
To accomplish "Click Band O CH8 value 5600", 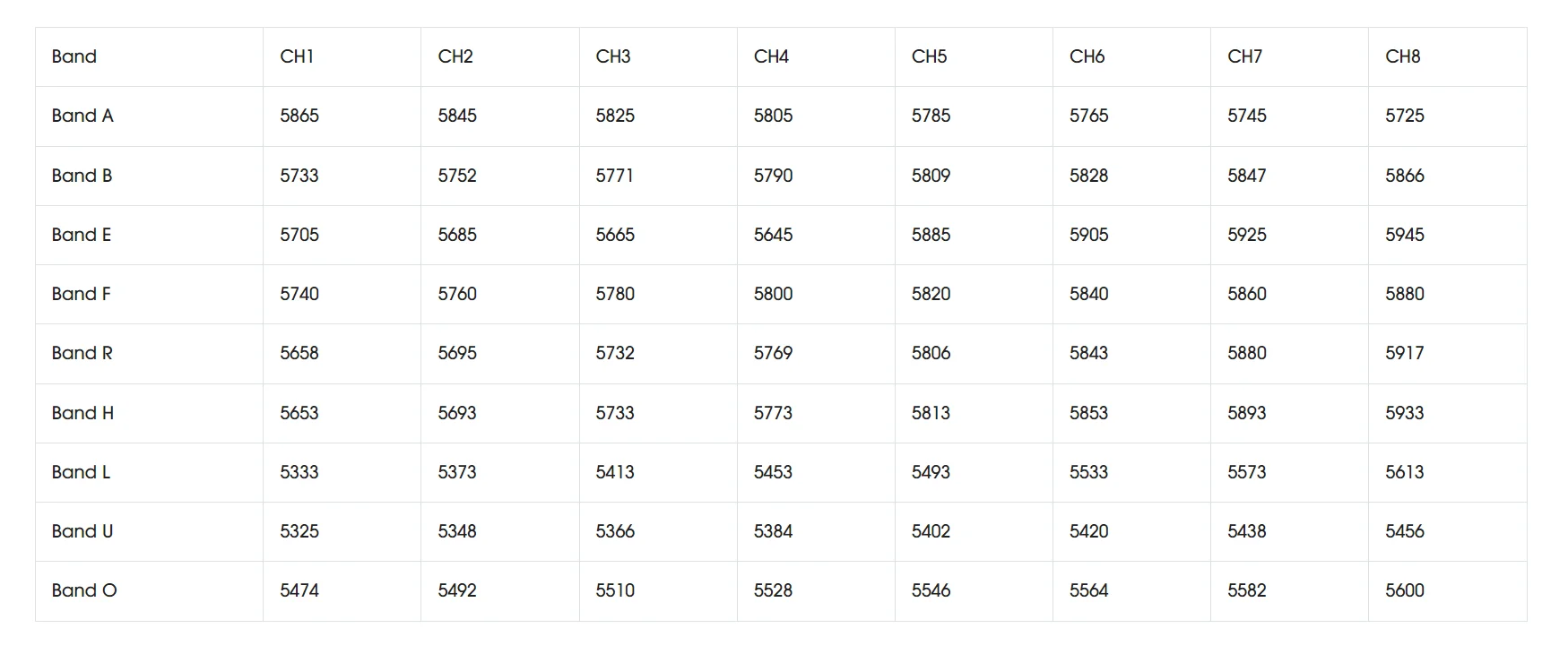I will point(1405,590).
